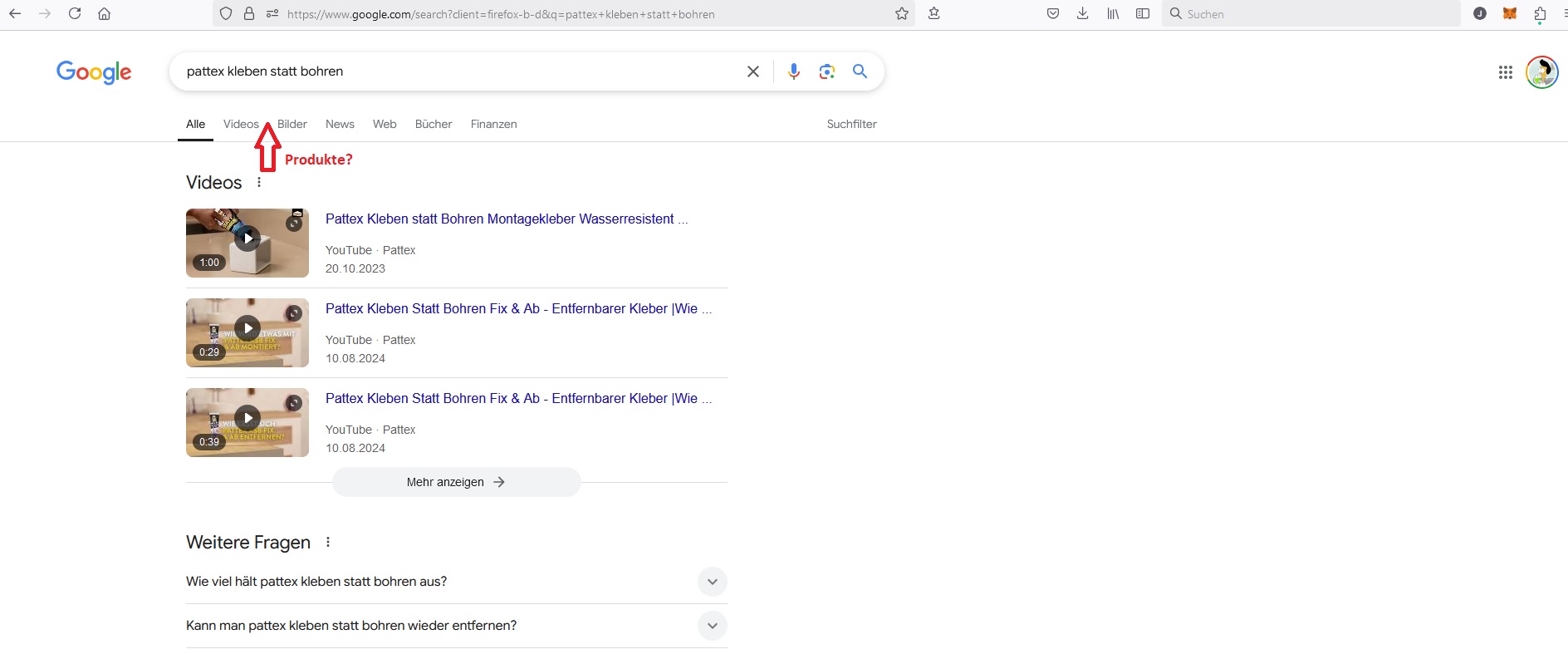The height and width of the screenshot is (654, 1568).
Task: Open the bookmarks toolbar star-list icon
Action: tap(934, 13)
